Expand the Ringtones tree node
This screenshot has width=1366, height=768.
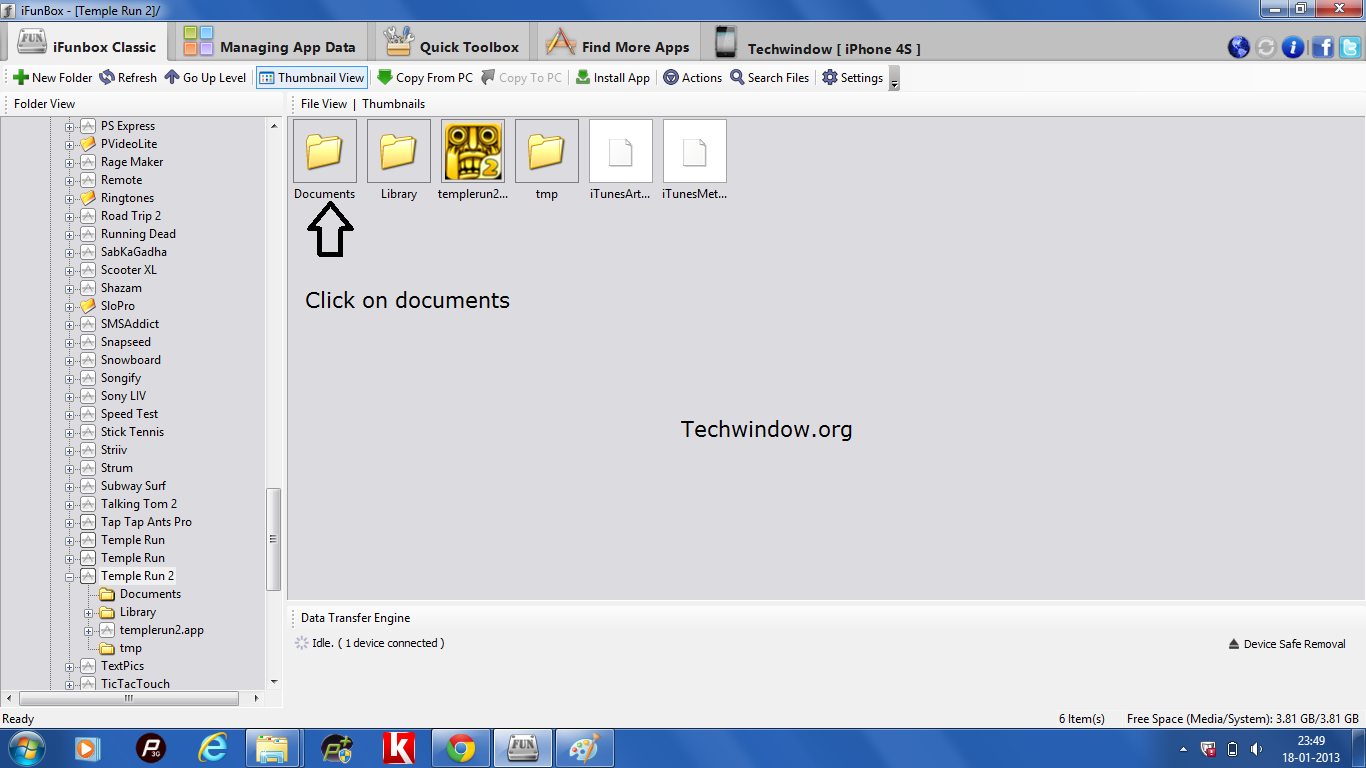coord(70,198)
